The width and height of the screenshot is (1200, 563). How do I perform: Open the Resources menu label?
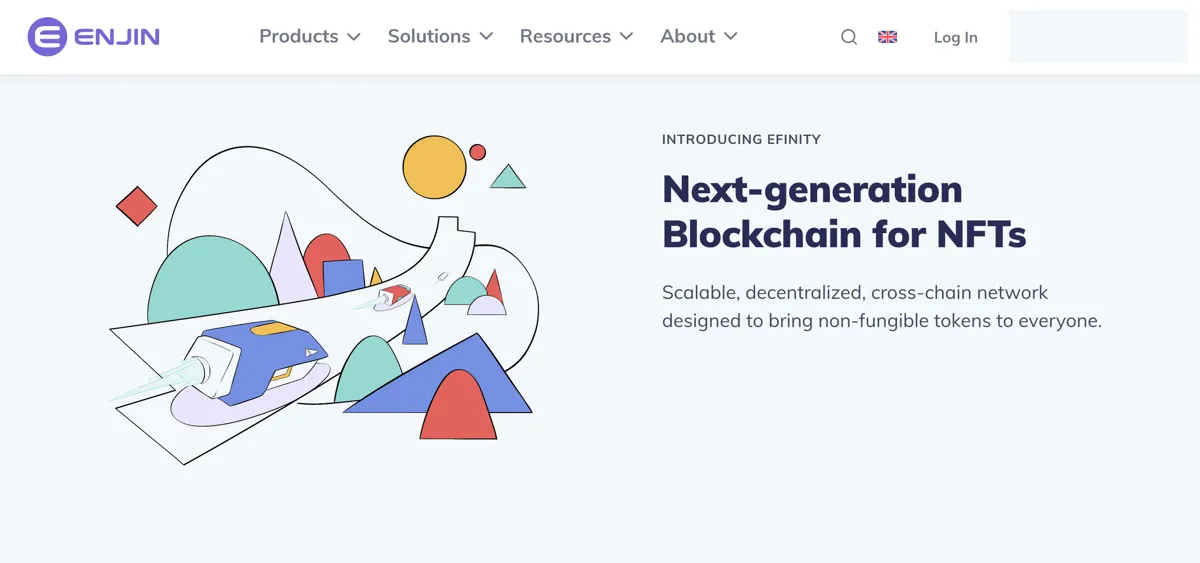point(565,36)
